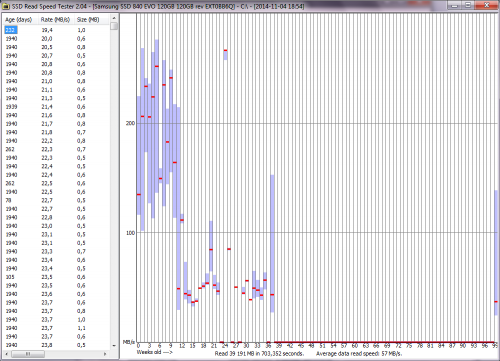Screen dimensions: 500x361
Task: Maximize the SSD Read Speed Tester window
Action: (x=469, y=5)
